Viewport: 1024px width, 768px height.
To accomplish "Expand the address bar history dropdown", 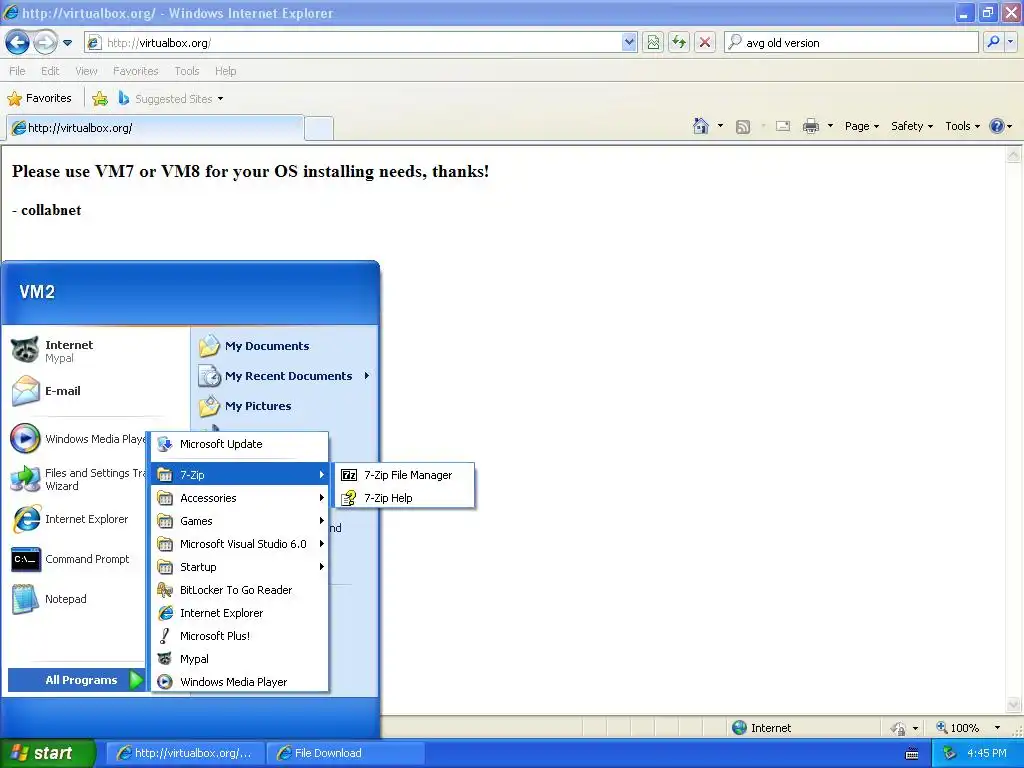I will pos(629,43).
